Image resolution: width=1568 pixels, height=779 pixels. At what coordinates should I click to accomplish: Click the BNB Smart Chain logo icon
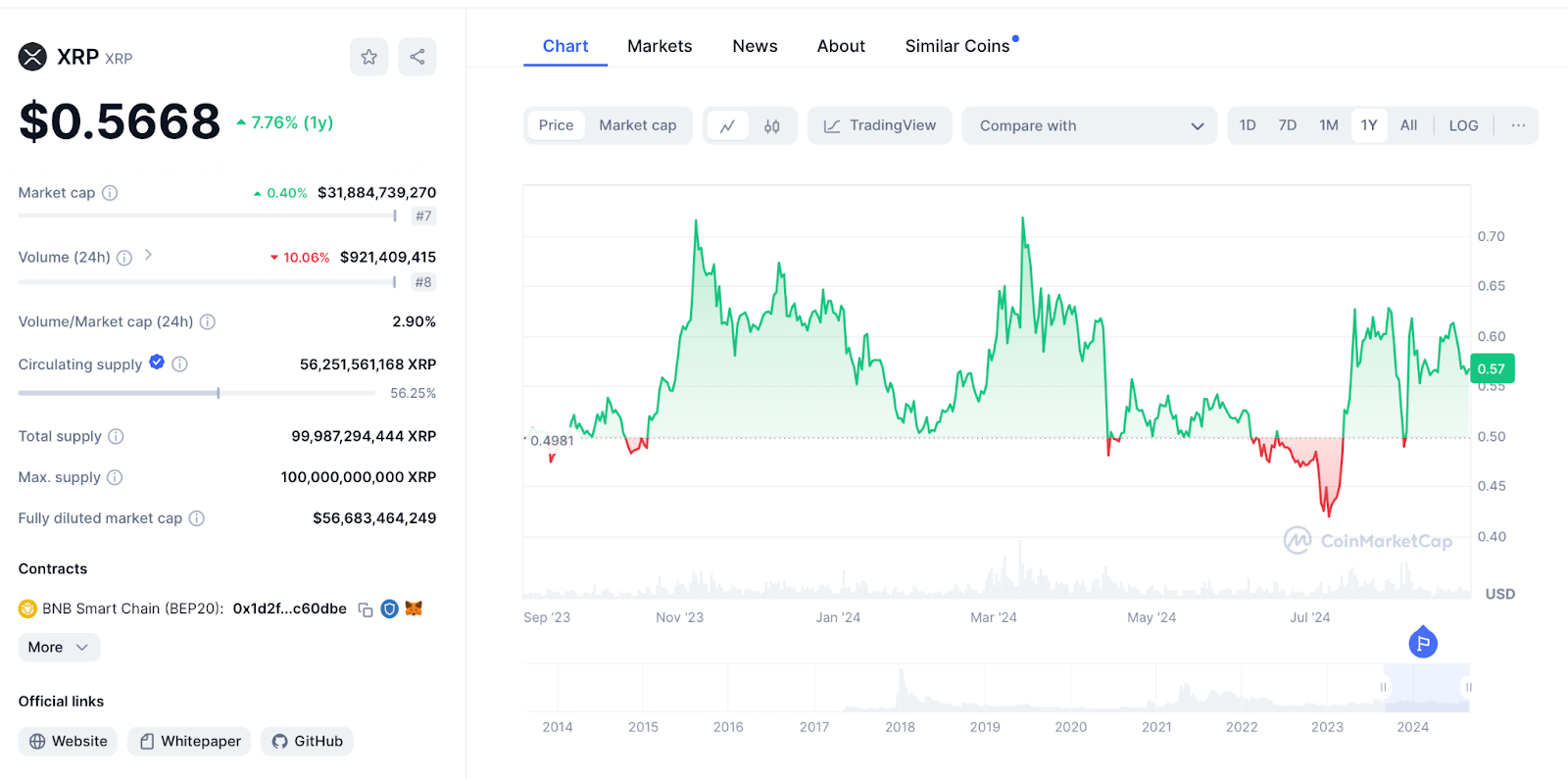coord(27,609)
